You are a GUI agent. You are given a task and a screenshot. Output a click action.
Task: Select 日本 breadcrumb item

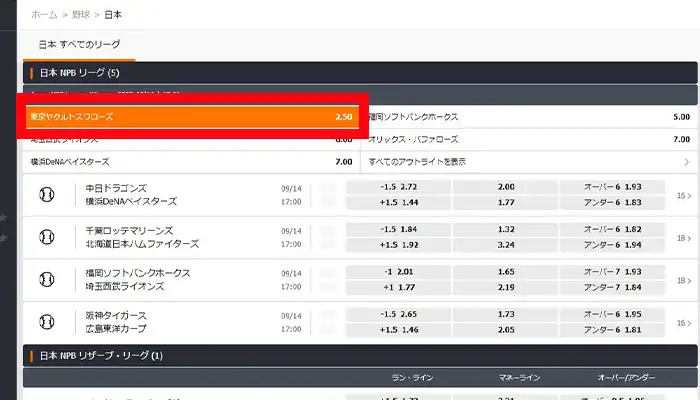(113, 15)
